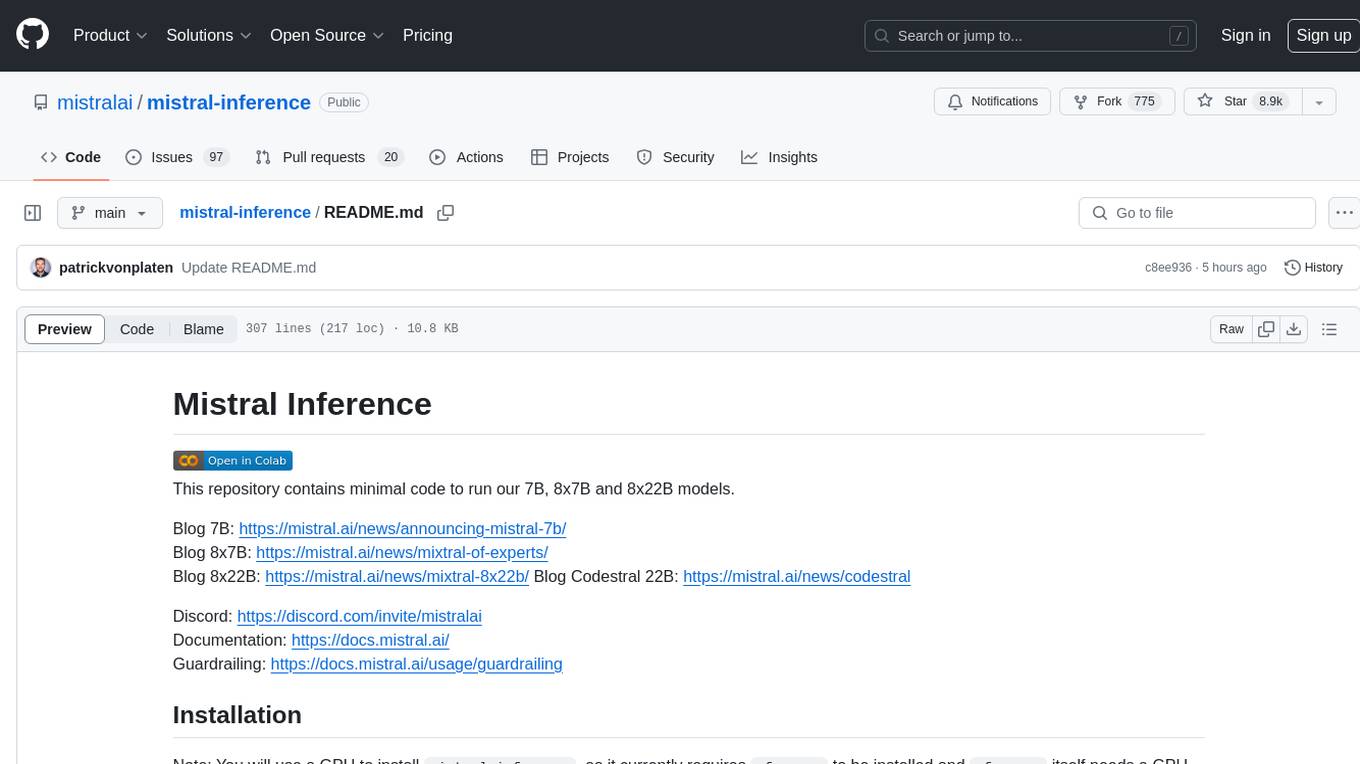This screenshot has width=1360, height=764.
Task: Expand the Solutions menu
Action: point(209,35)
